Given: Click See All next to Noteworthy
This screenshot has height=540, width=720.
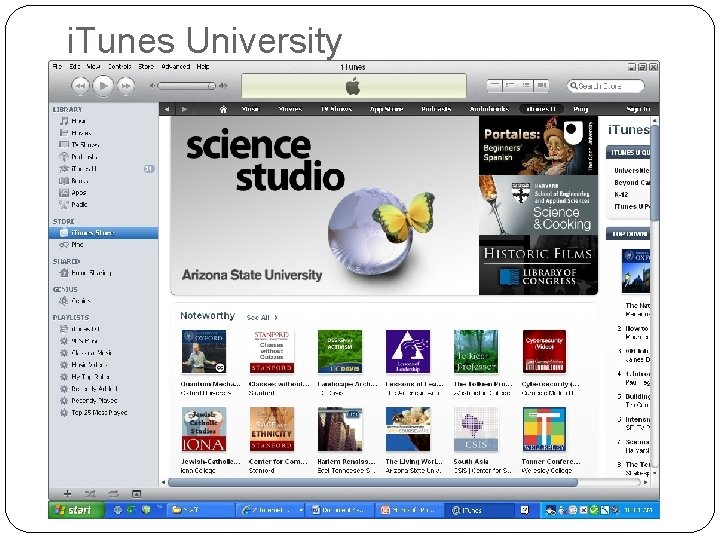Looking at the screenshot, I should (x=262, y=317).
